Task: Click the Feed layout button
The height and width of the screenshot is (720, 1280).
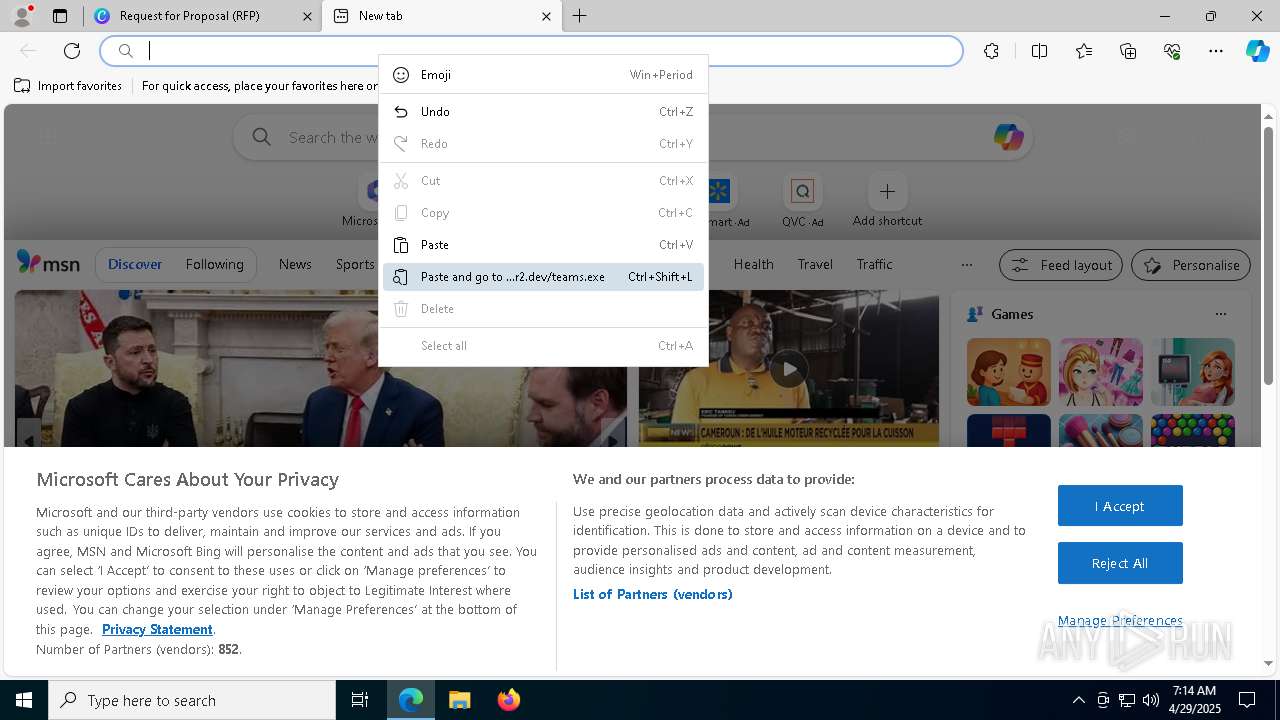Action: 1061,265
